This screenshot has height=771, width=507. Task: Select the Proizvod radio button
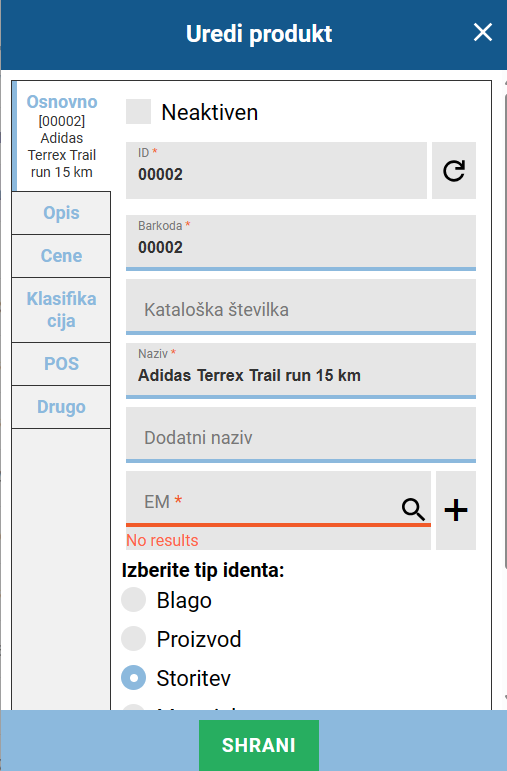pyautogui.click(x=134, y=638)
